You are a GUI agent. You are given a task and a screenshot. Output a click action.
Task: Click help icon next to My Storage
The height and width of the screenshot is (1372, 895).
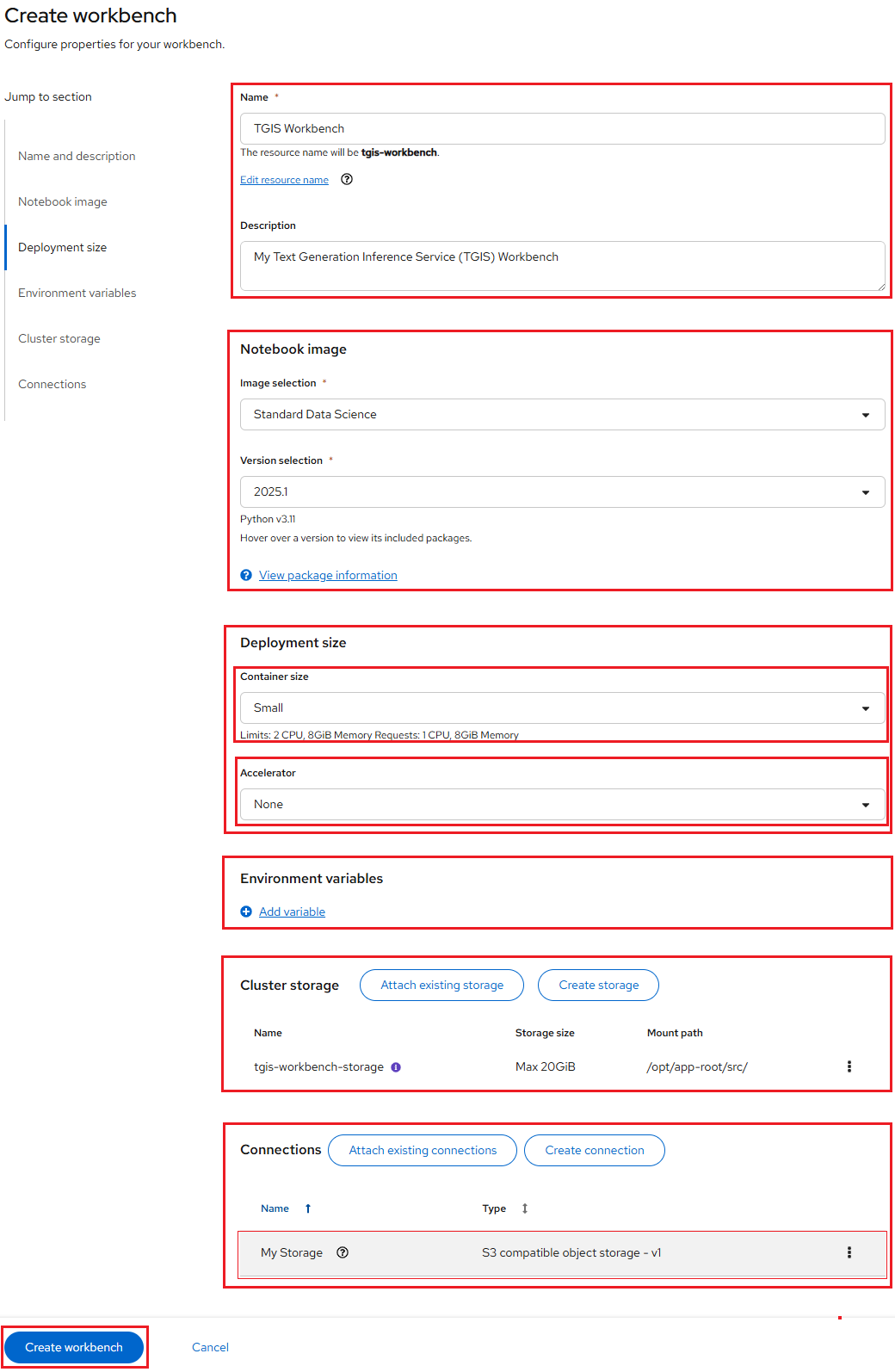(343, 1253)
